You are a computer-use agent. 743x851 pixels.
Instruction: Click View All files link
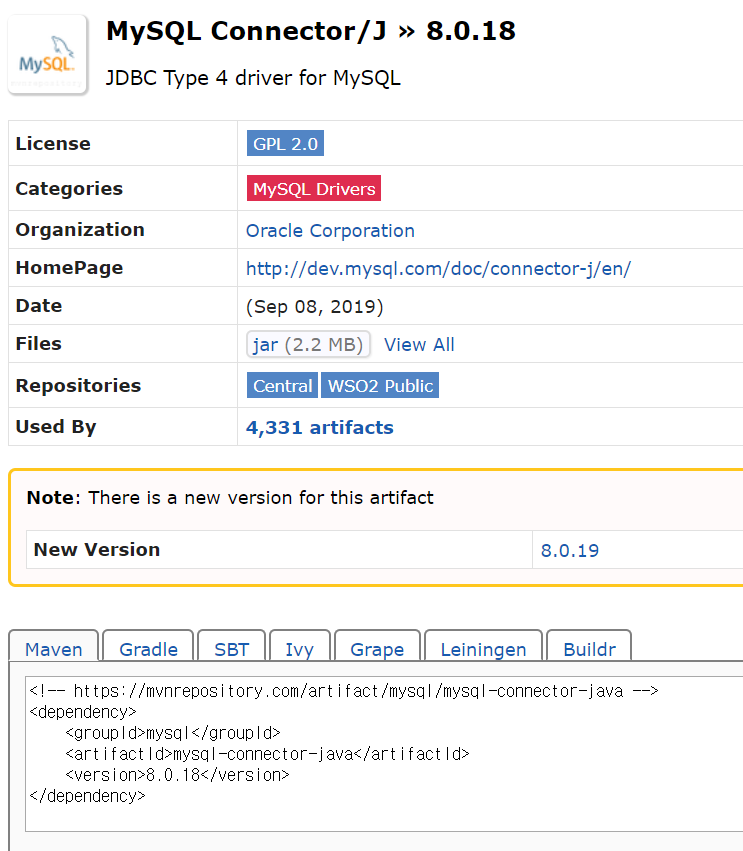(419, 345)
